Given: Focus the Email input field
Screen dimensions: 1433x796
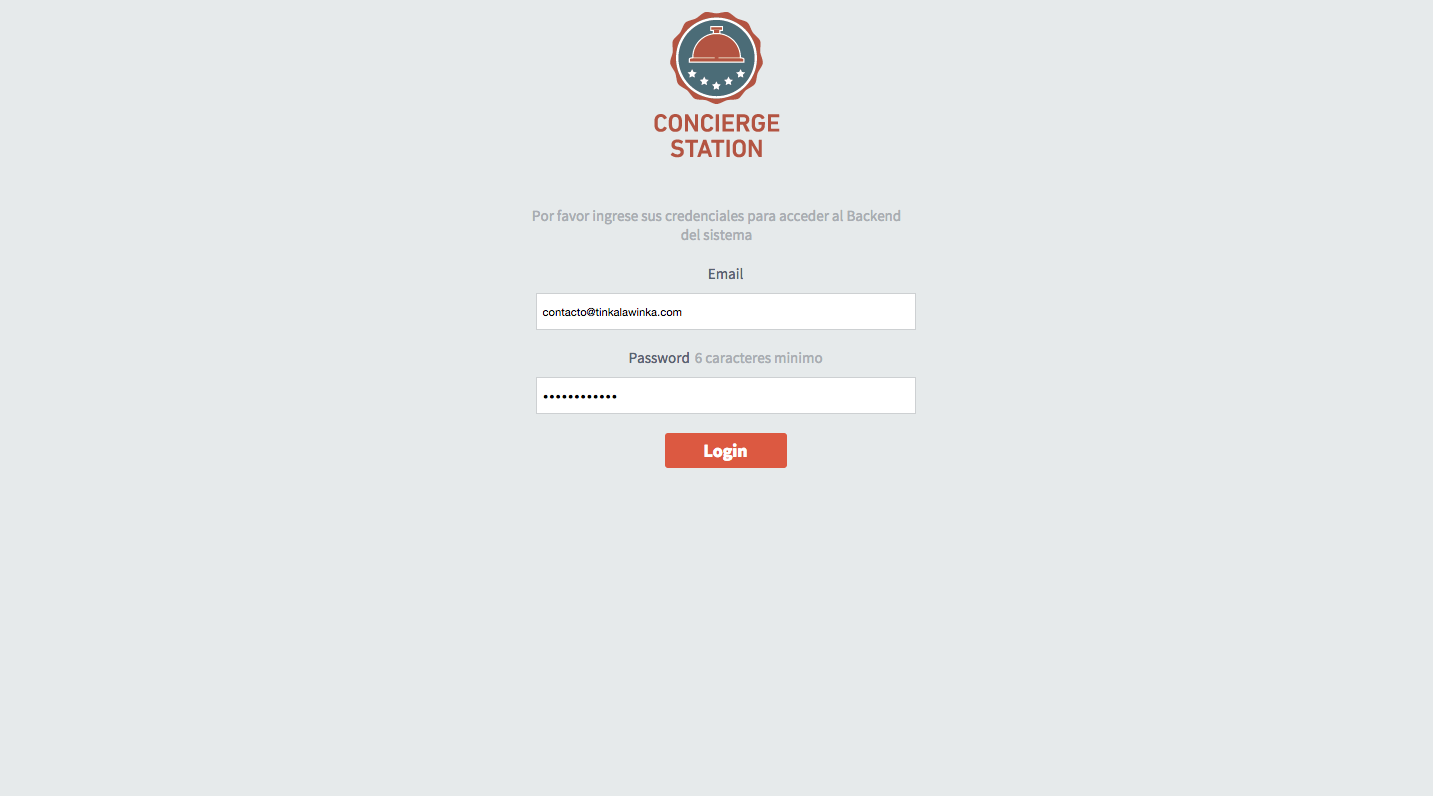Looking at the screenshot, I should (x=726, y=311).
